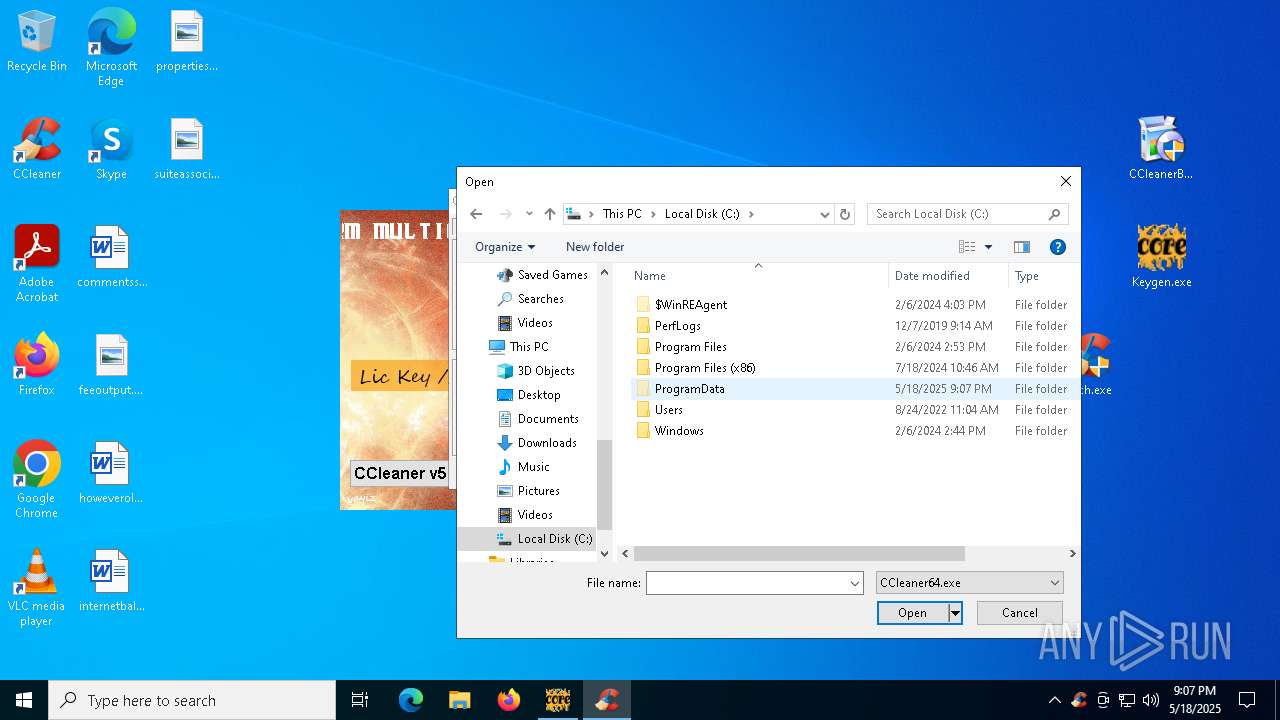Image resolution: width=1280 pixels, height=720 pixels.
Task: Open Recycle Bin desktop icon
Action: click(37, 41)
